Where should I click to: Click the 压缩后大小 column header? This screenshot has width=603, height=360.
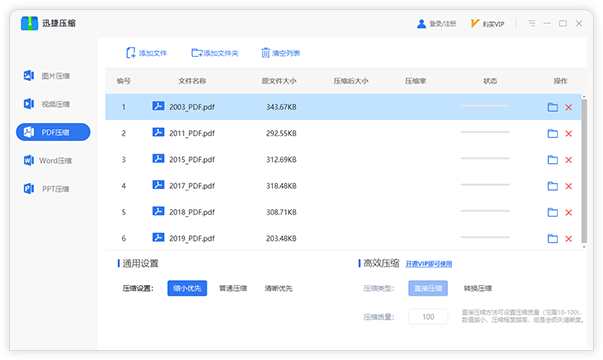pyautogui.click(x=351, y=81)
